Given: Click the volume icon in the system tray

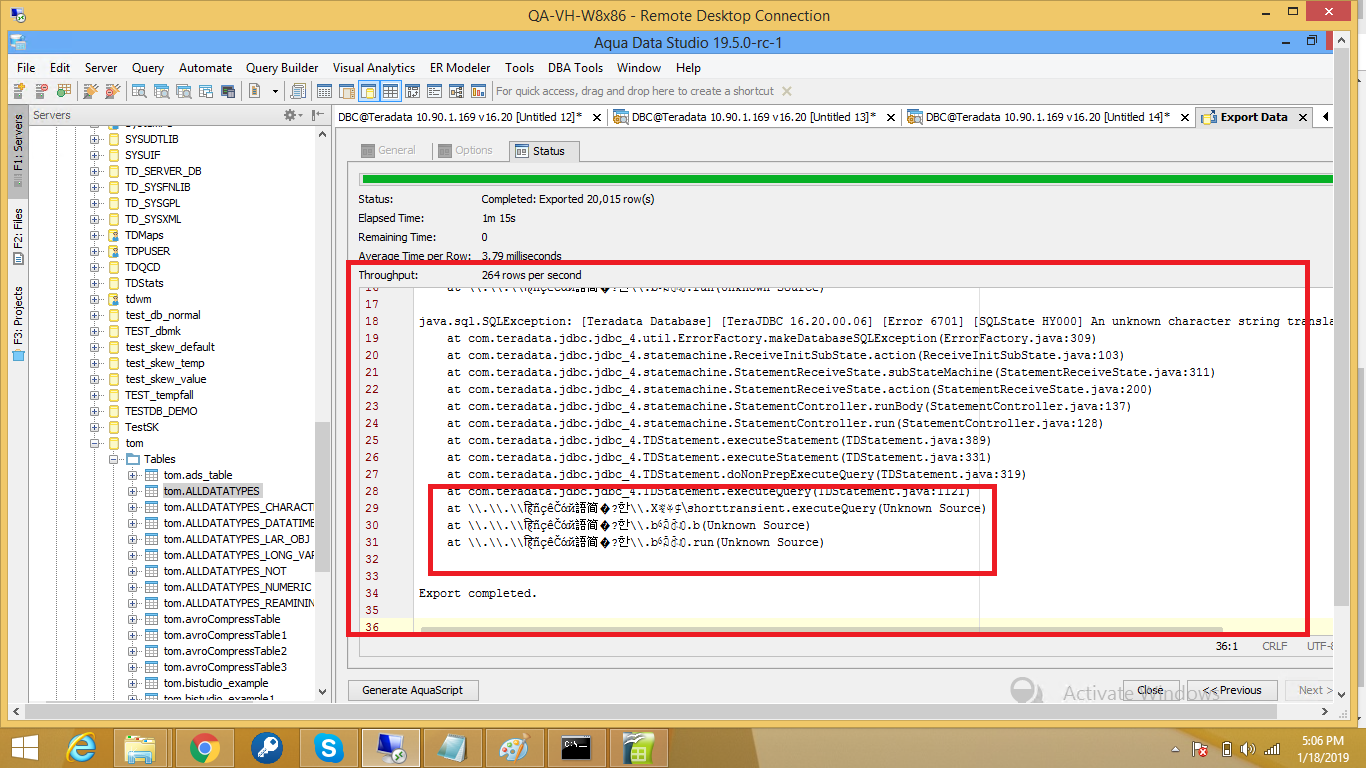Looking at the screenshot, I should (1246, 748).
